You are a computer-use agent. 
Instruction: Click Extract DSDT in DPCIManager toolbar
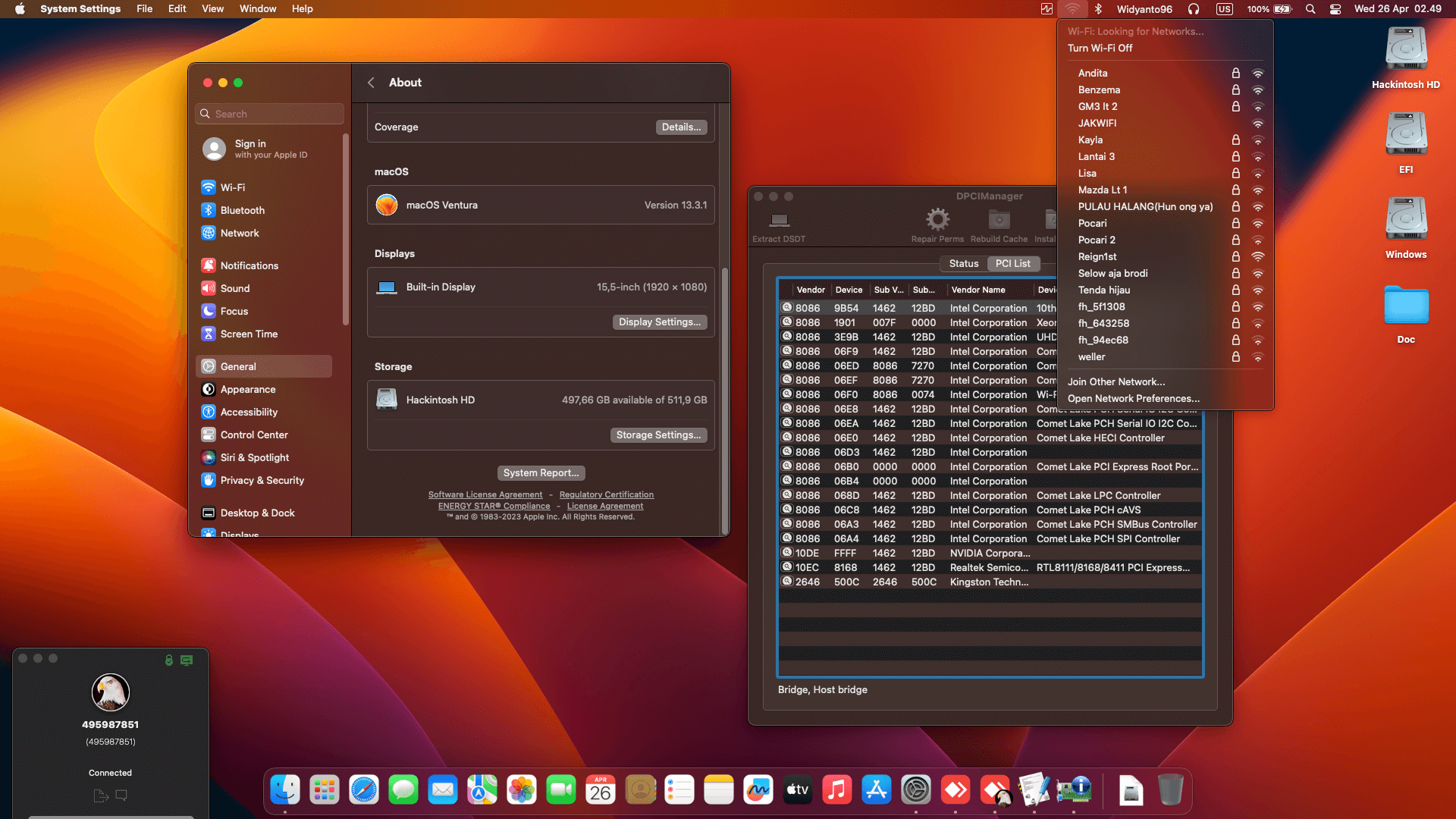point(779,226)
